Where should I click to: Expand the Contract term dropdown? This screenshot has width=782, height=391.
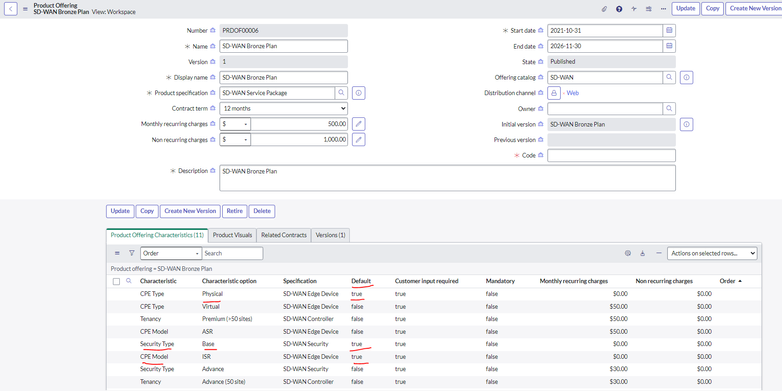point(283,109)
